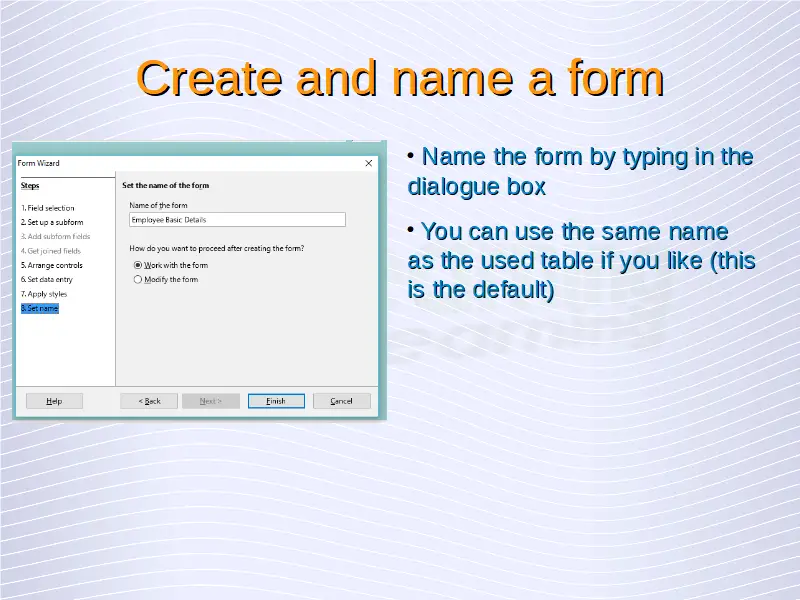Go to step 6 Set data entry

coord(47,280)
